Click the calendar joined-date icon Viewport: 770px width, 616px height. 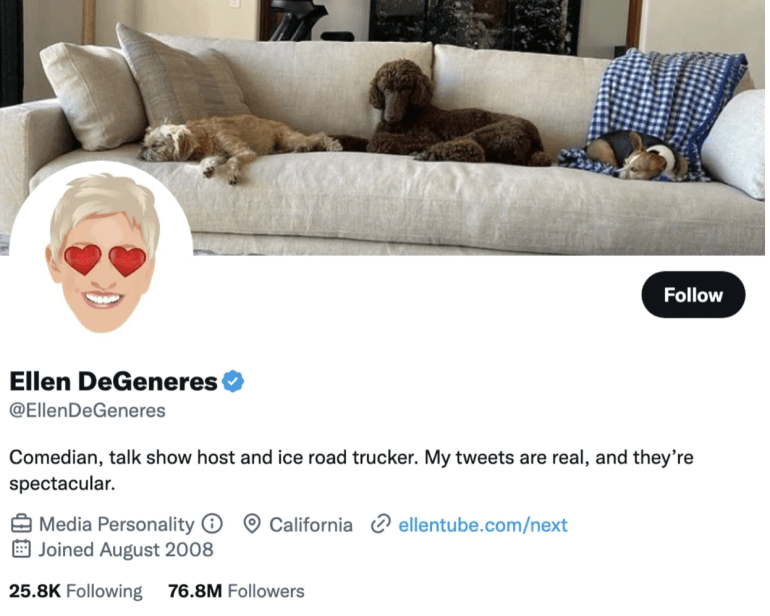[x=21, y=549]
